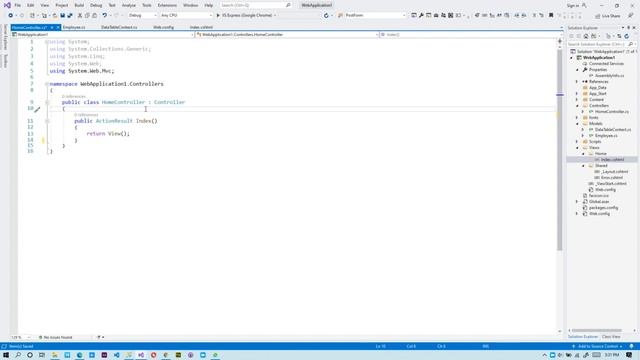Screen dimensions: 640x360
Task: Switch to the Employee.cs tab
Action: (74, 27)
